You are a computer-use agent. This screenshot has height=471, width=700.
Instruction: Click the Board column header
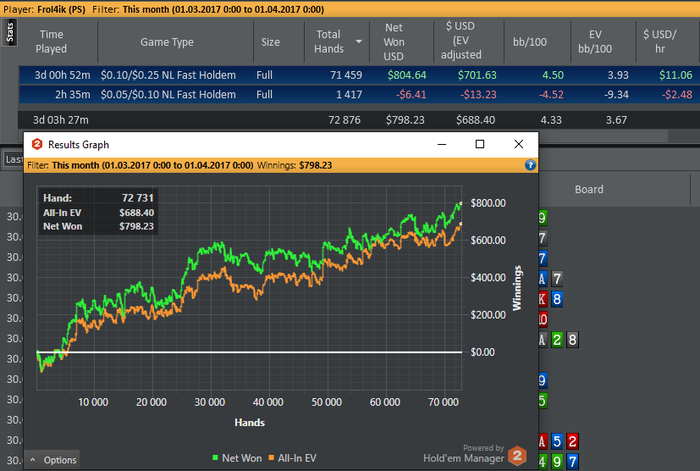[589, 189]
